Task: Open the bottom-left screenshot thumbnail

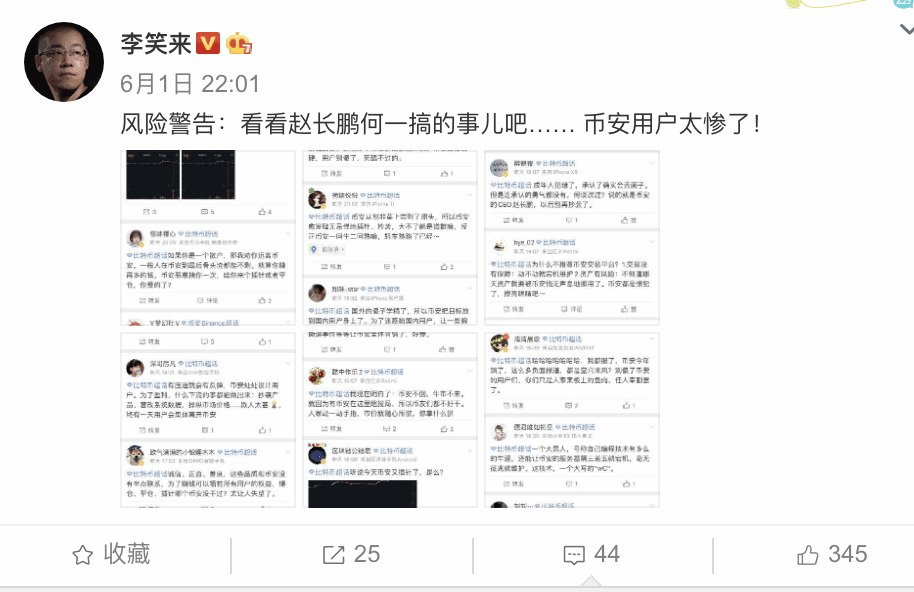Action: 208,420
